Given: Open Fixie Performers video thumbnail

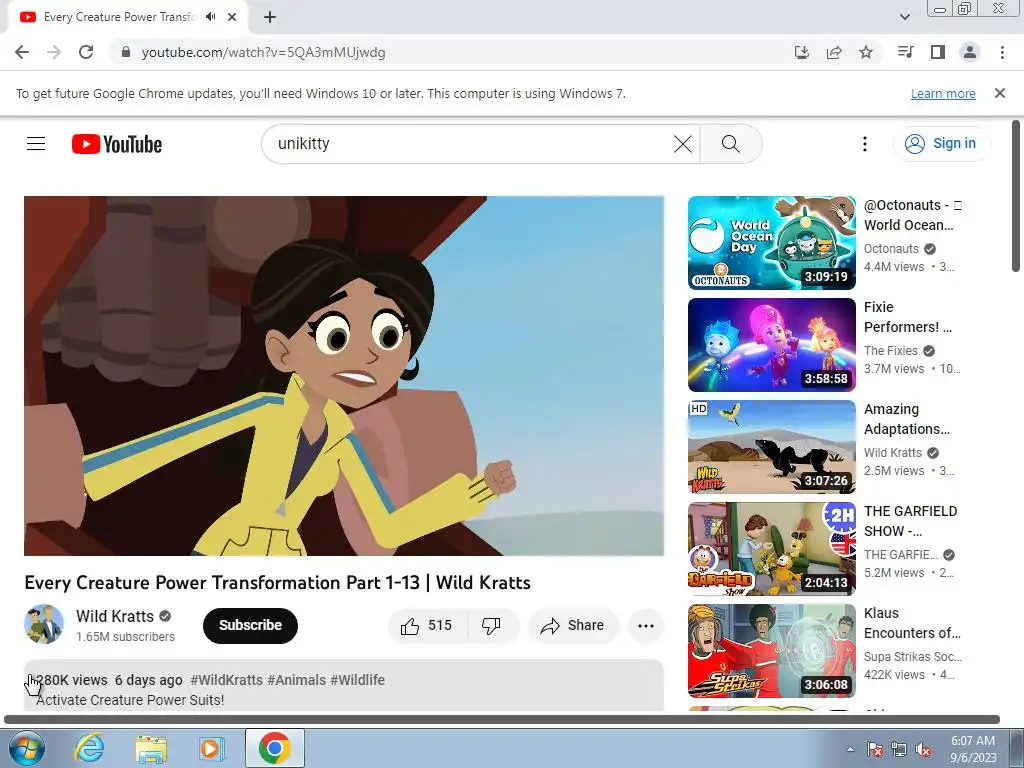Looking at the screenshot, I should (x=771, y=345).
